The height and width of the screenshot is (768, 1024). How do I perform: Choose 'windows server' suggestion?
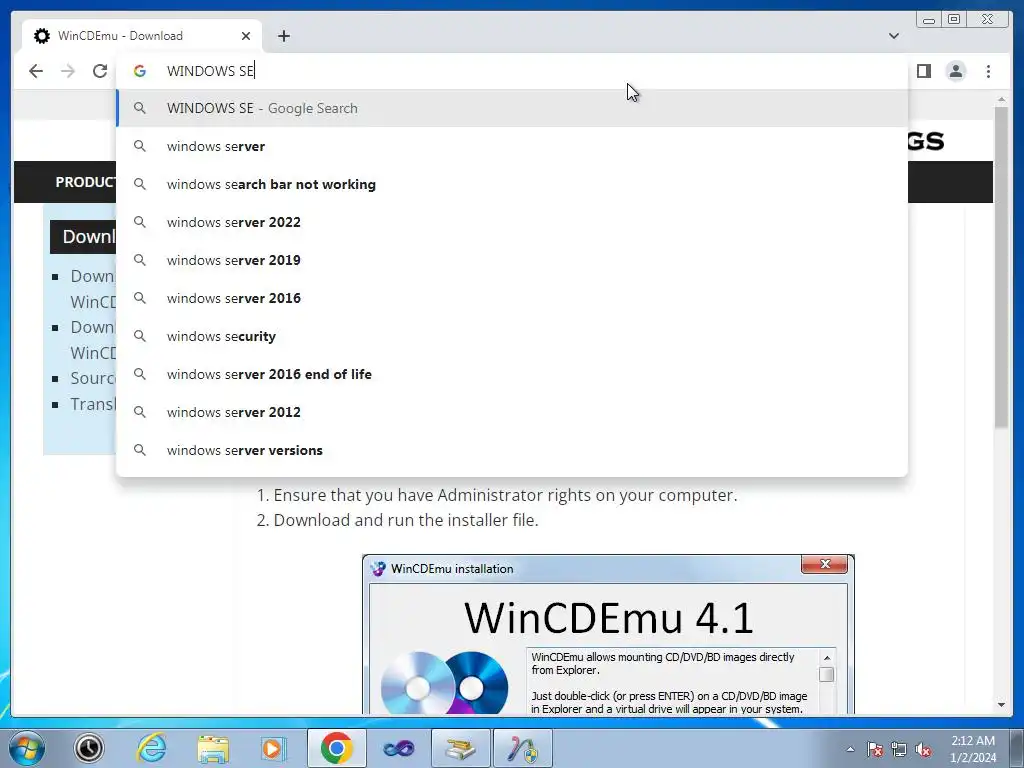512,146
